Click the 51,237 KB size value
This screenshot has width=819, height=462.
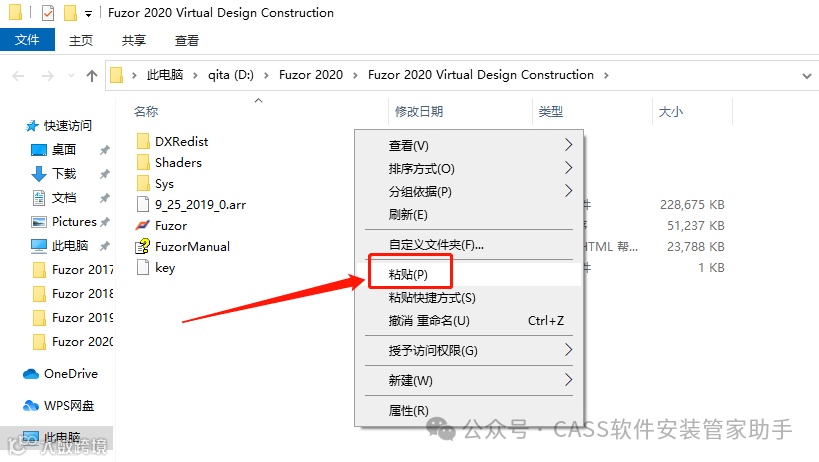(696, 226)
